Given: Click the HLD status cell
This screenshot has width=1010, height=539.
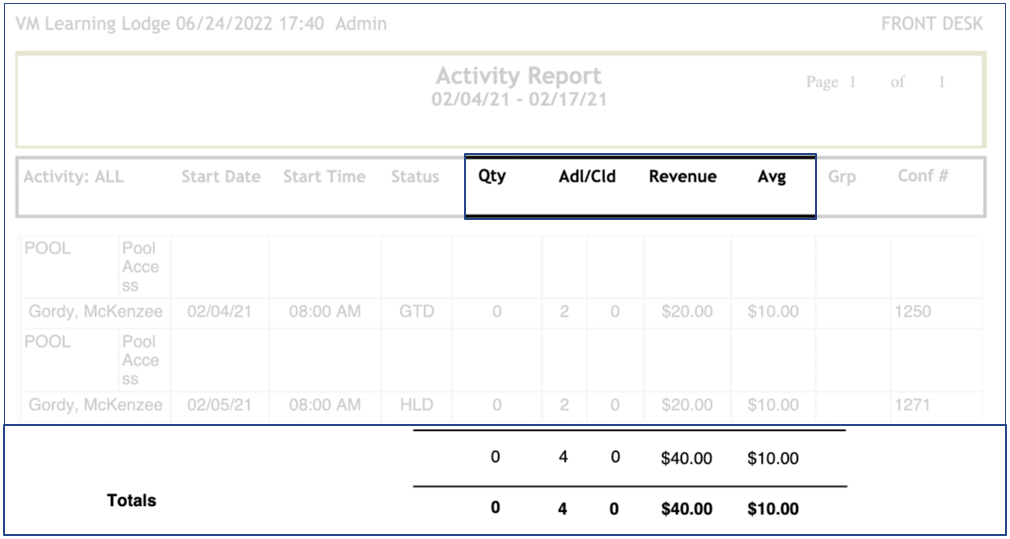Looking at the screenshot, I should (x=416, y=405).
